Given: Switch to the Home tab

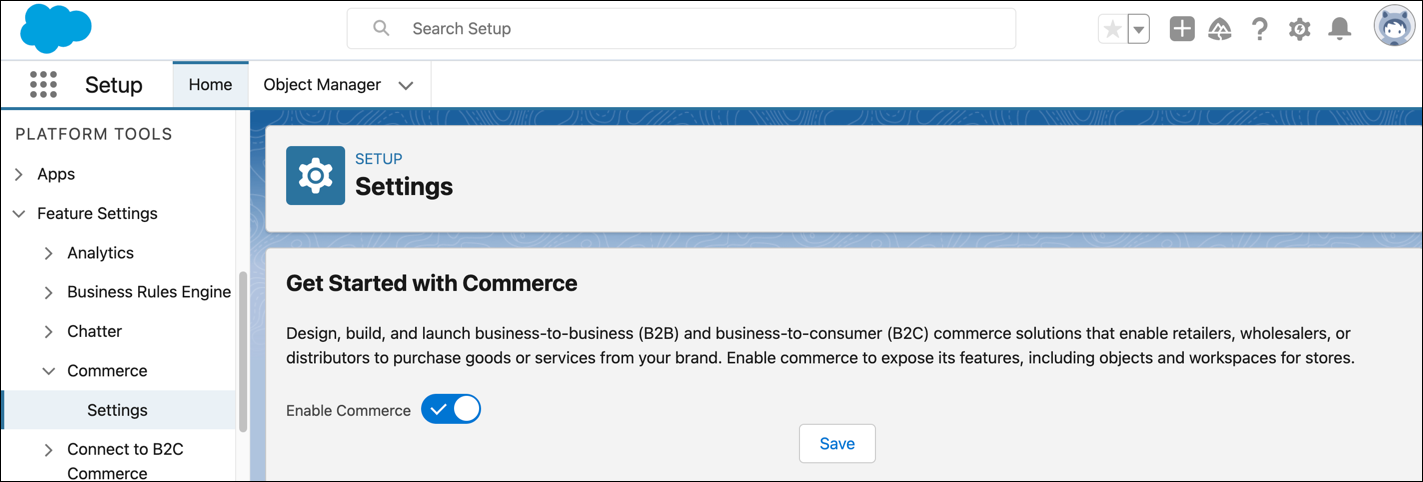Looking at the screenshot, I should click(210, 85).
